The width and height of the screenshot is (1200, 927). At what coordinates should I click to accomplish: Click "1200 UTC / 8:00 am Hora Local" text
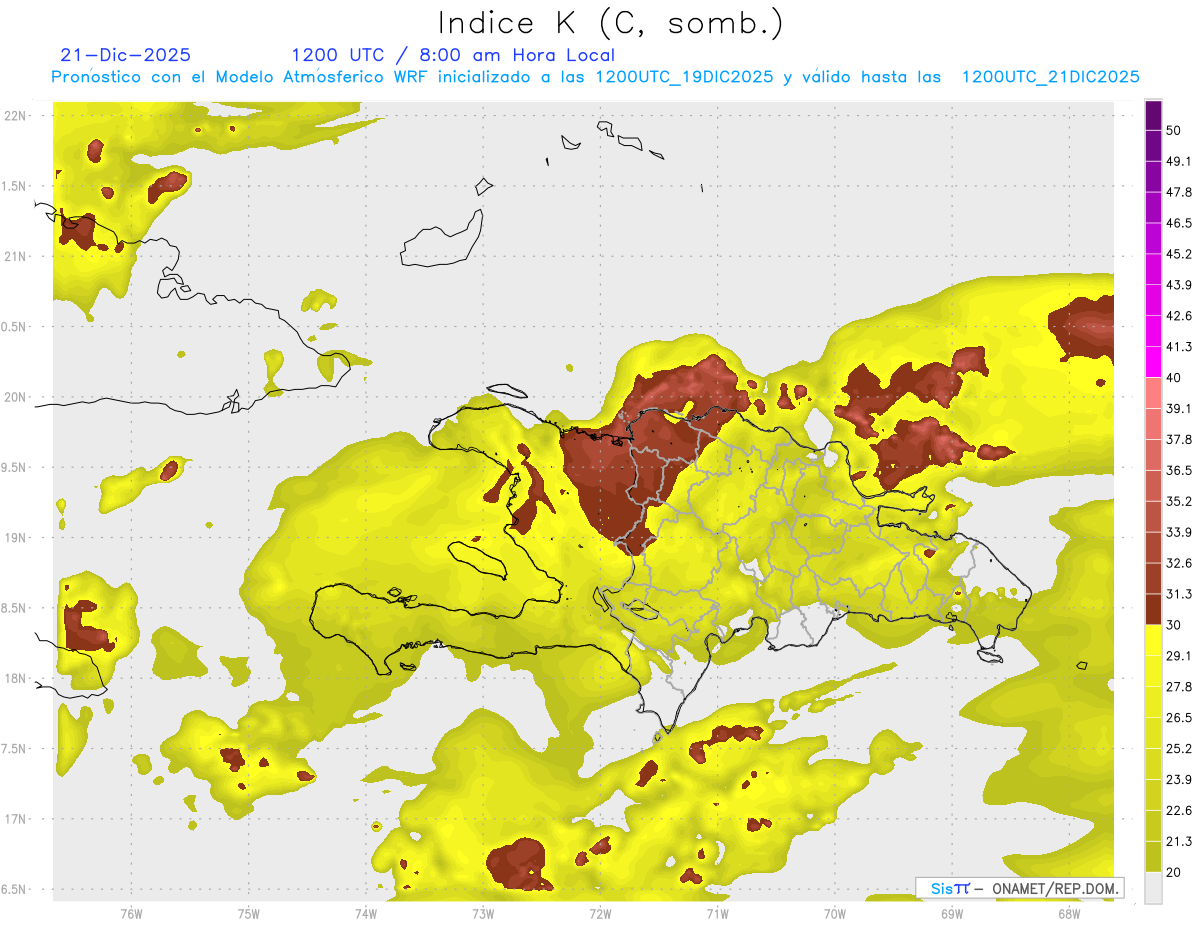click(x=453, y=56)
